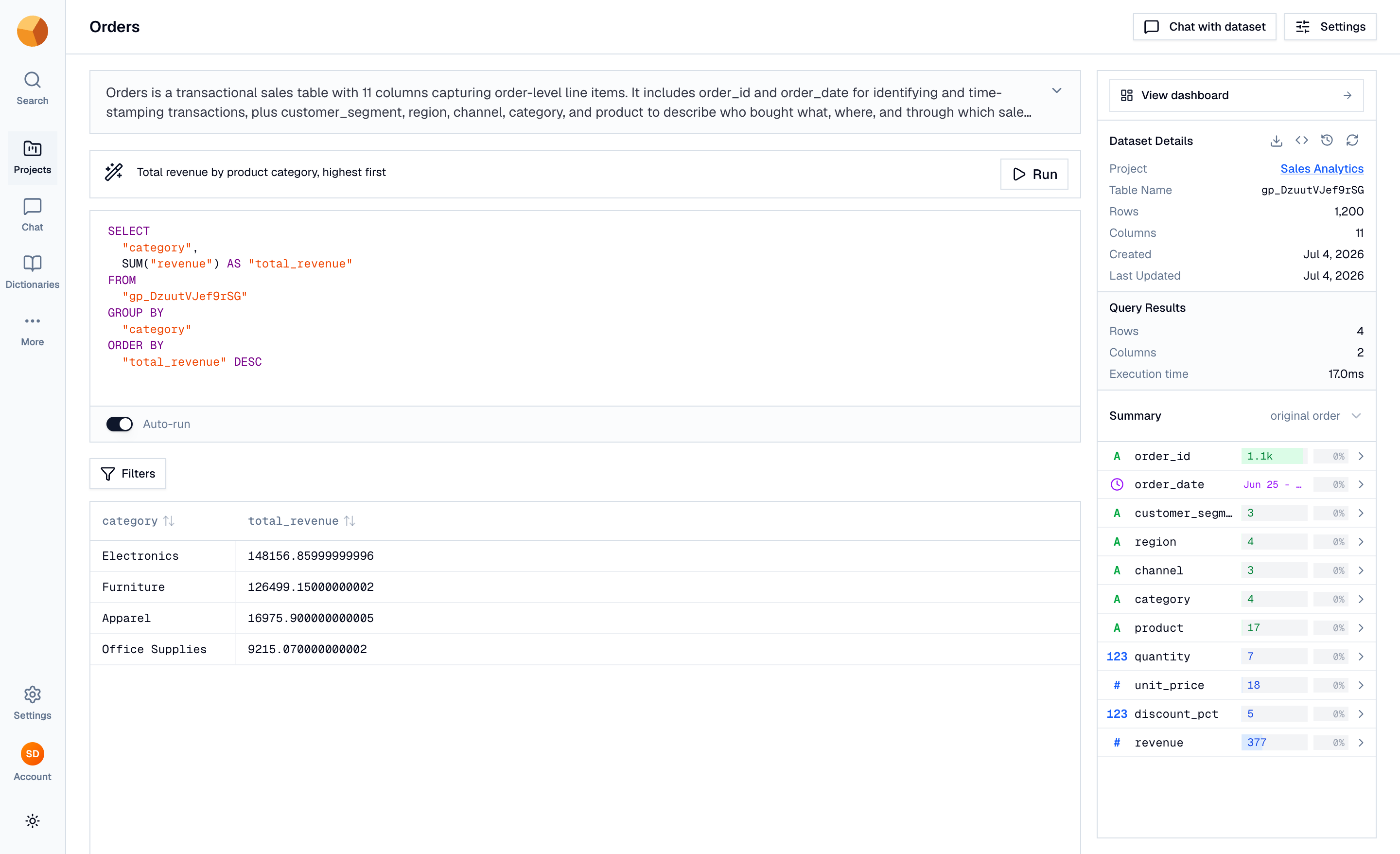Expand the revenue column summary

1361,743
